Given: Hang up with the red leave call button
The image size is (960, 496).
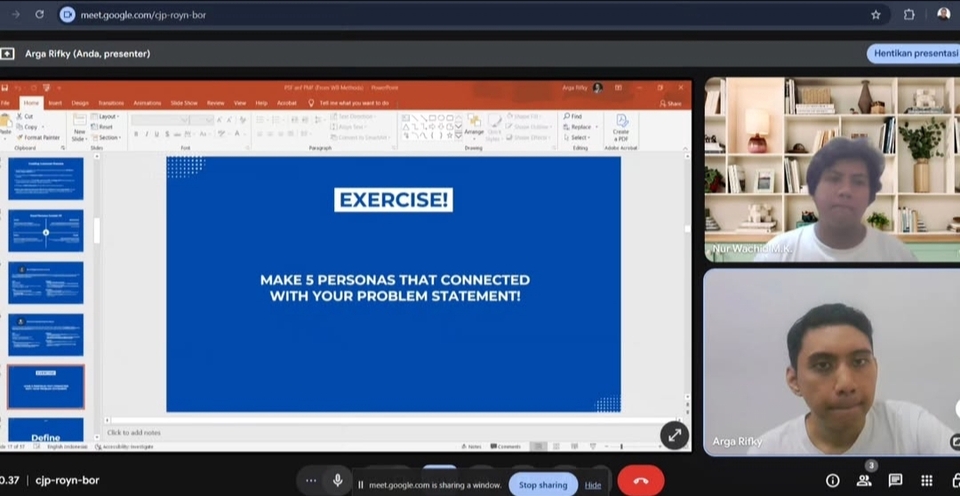Looking at the screenshot, I should pyautogui.click(x=640, y=481).
